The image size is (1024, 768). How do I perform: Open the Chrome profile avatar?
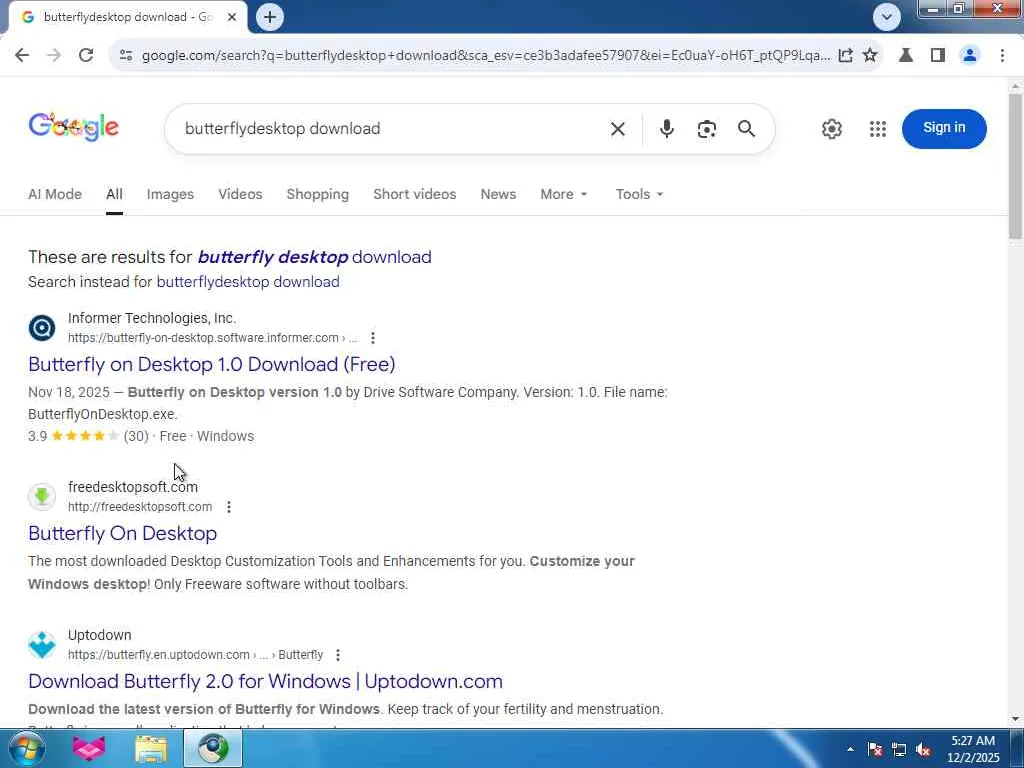coord(970,56)
